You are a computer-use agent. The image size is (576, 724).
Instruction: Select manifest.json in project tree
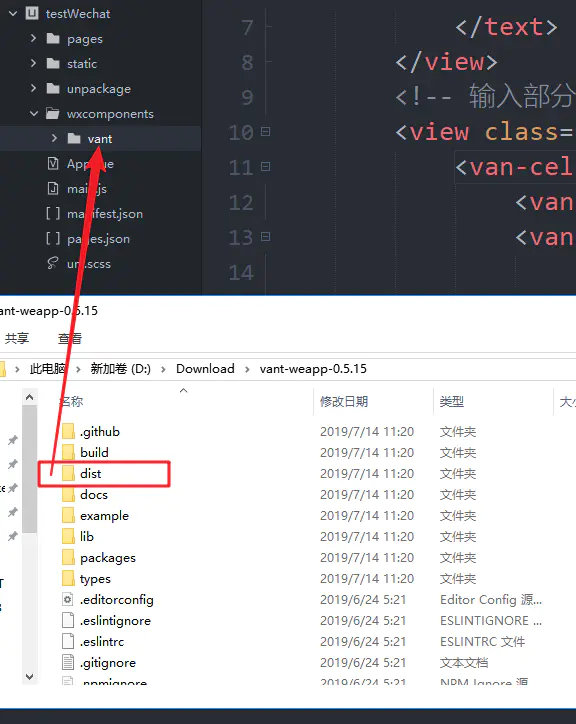[x=105, y=214]
